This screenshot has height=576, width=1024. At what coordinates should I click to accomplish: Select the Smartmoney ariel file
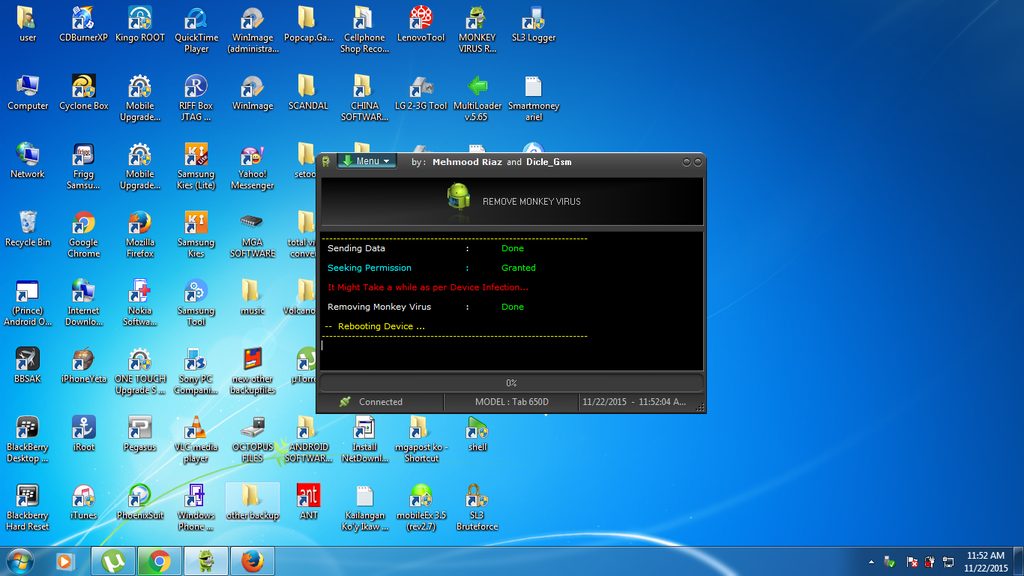[x=534, y=98]
